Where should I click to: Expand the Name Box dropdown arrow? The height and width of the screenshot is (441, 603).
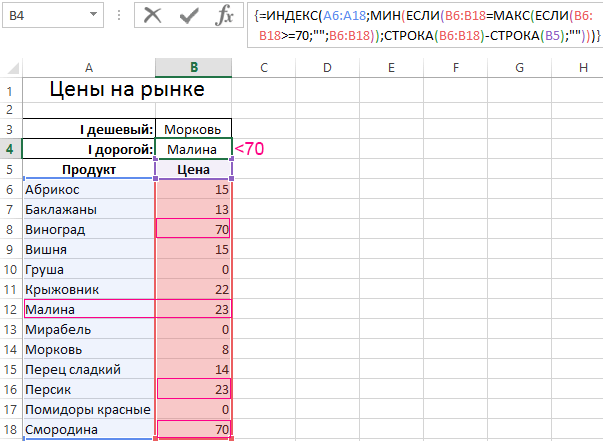(x=93, y=15)
